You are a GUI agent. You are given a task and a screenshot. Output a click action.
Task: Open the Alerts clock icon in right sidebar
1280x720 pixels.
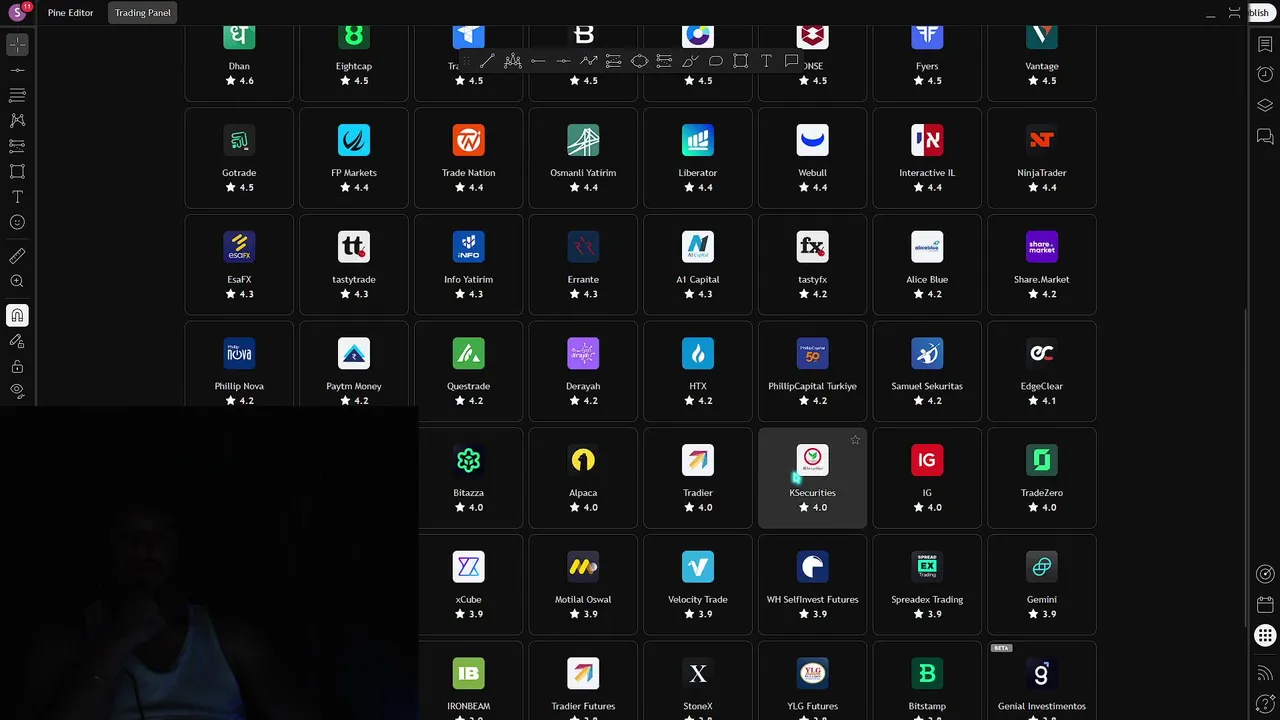click(x=1265, y=75)
